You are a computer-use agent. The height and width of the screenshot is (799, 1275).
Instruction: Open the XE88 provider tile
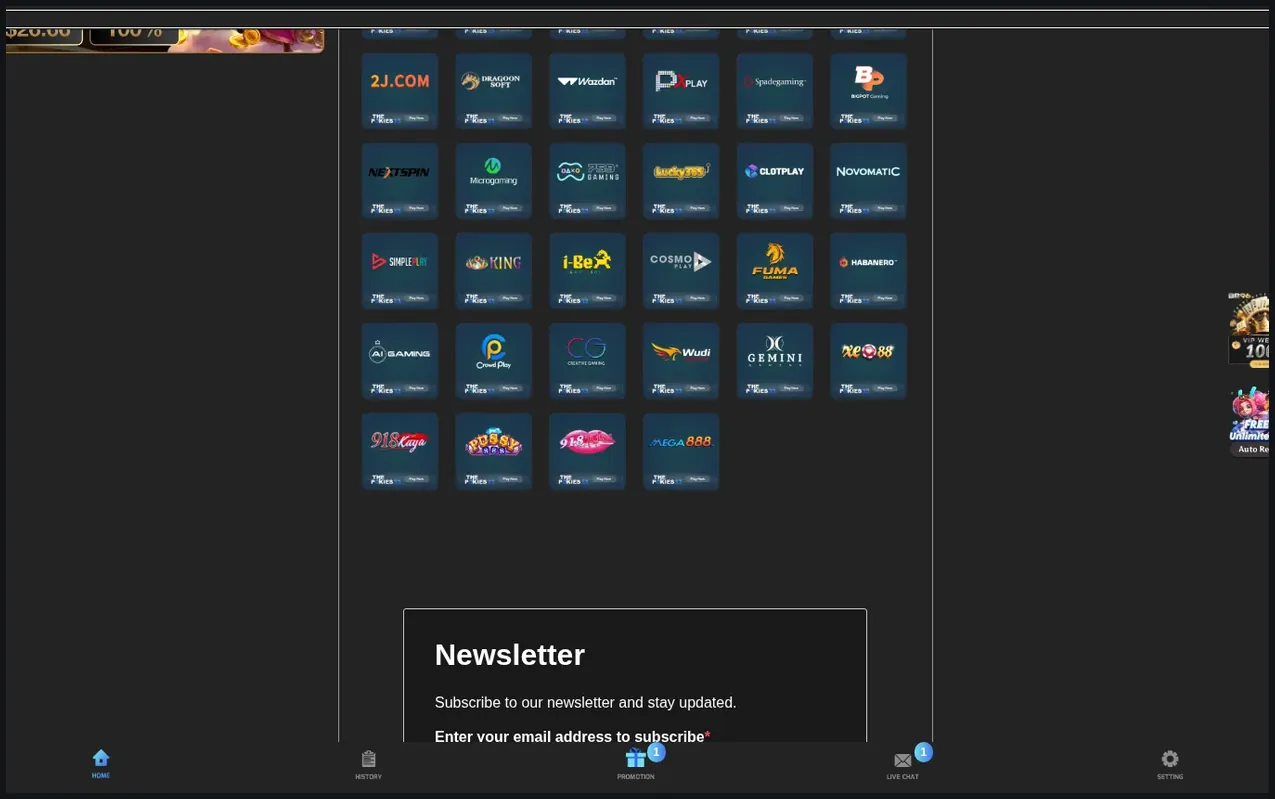(x=868, y=361)
